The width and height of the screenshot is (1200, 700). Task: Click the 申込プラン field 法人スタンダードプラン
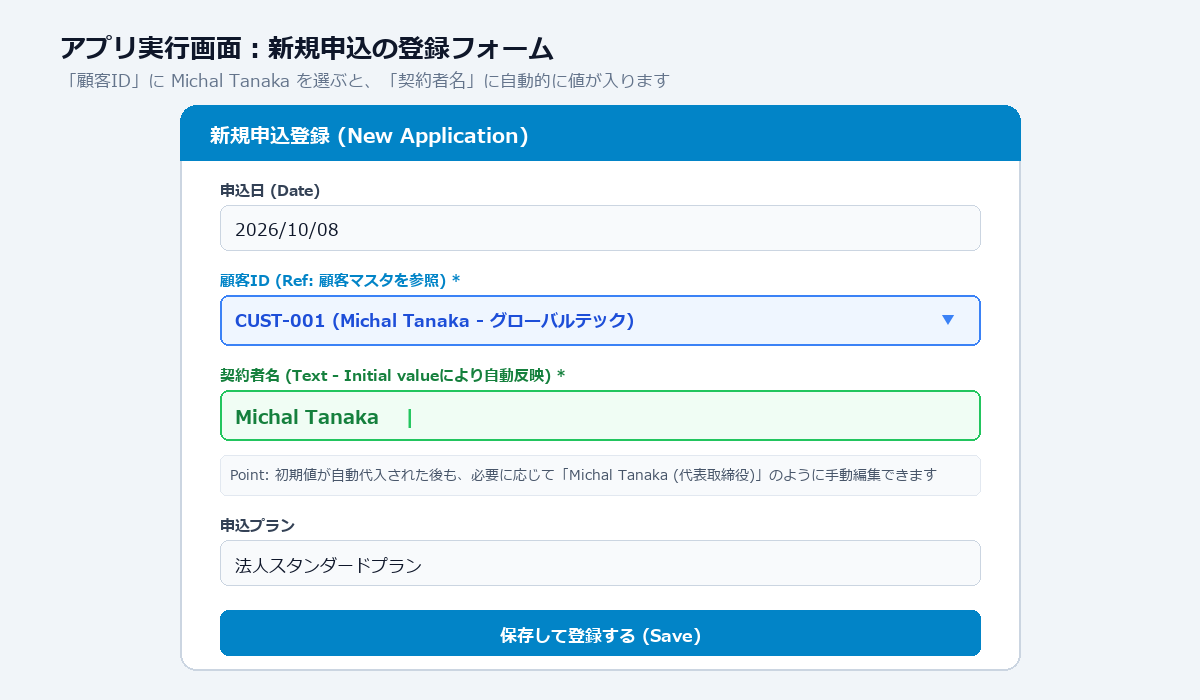click(x=600, y=563)
